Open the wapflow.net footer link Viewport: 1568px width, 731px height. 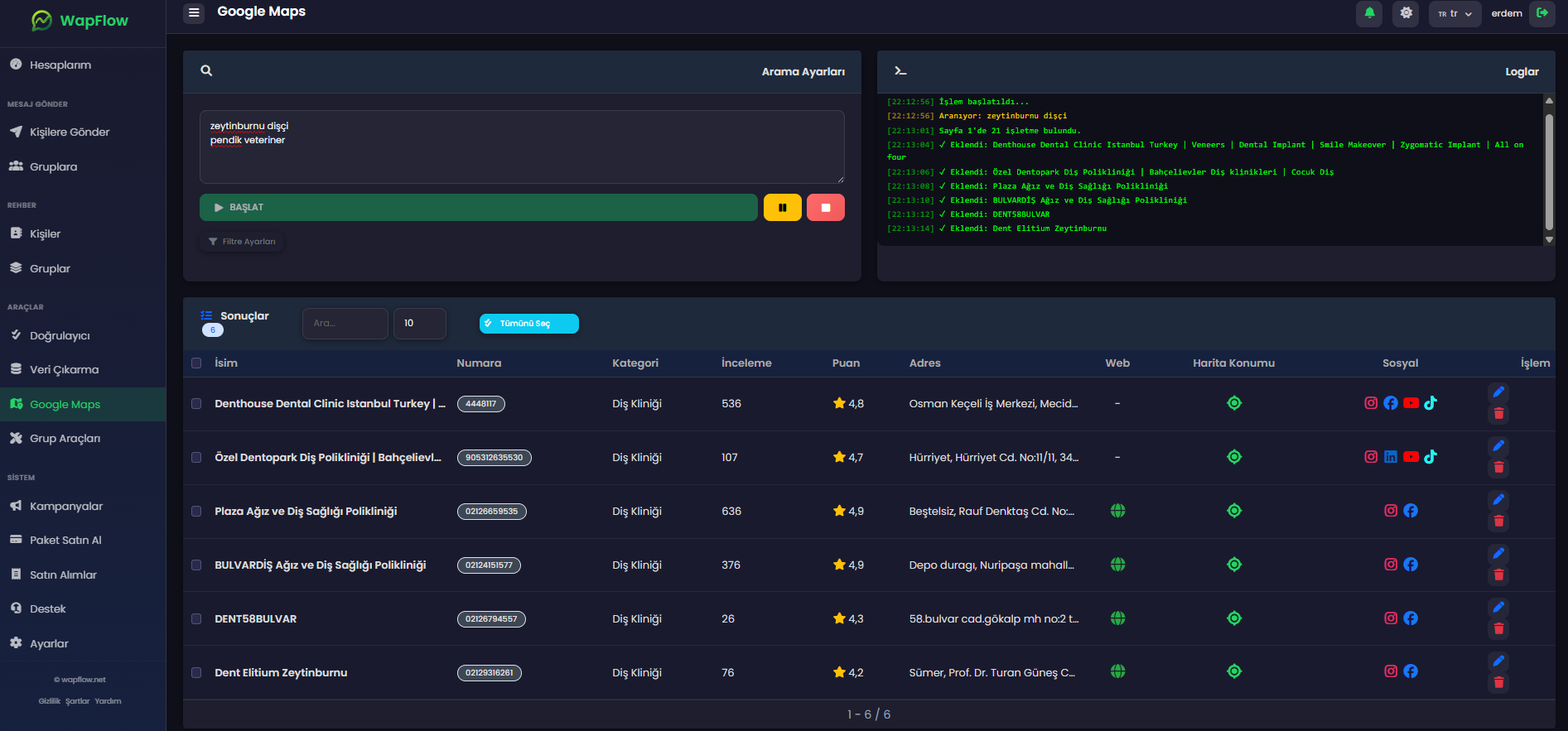pyautogui.click(x=80, y=680)
